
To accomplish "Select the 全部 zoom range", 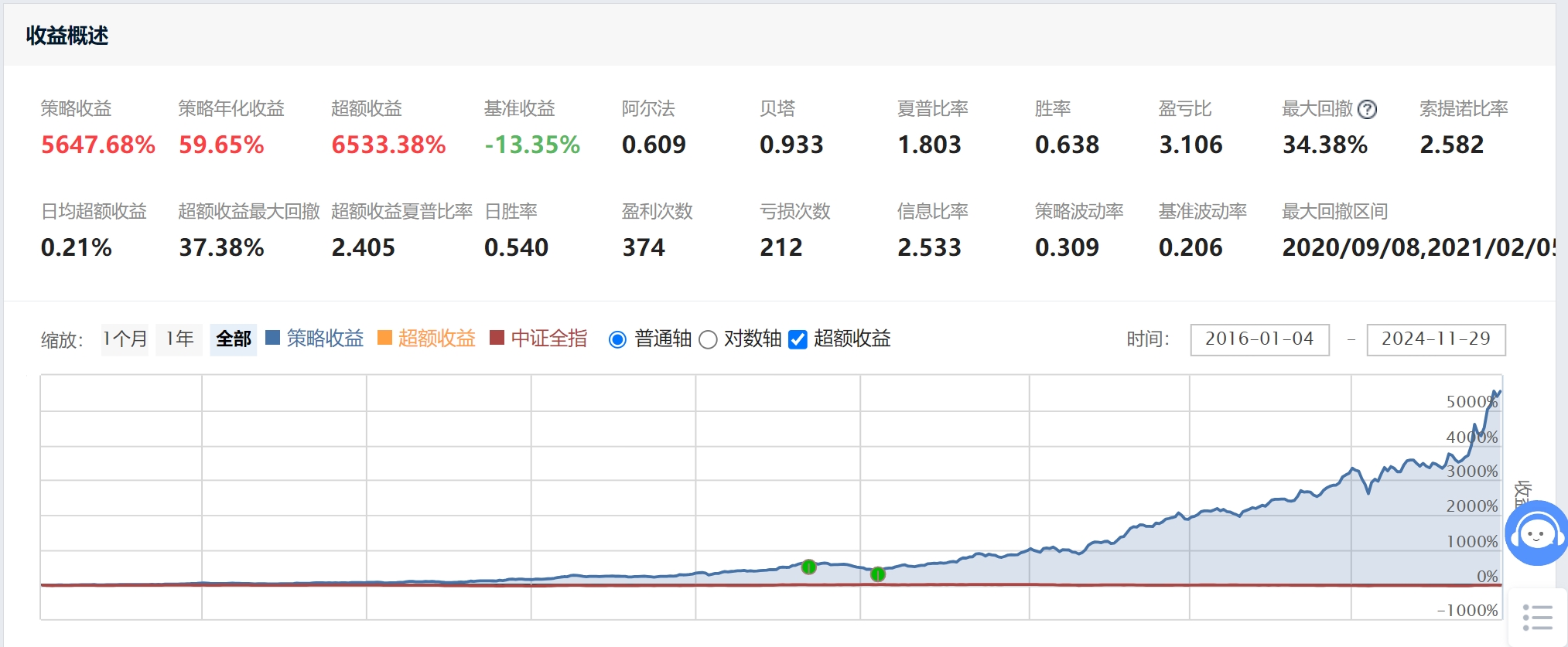I will coord(233,339).
